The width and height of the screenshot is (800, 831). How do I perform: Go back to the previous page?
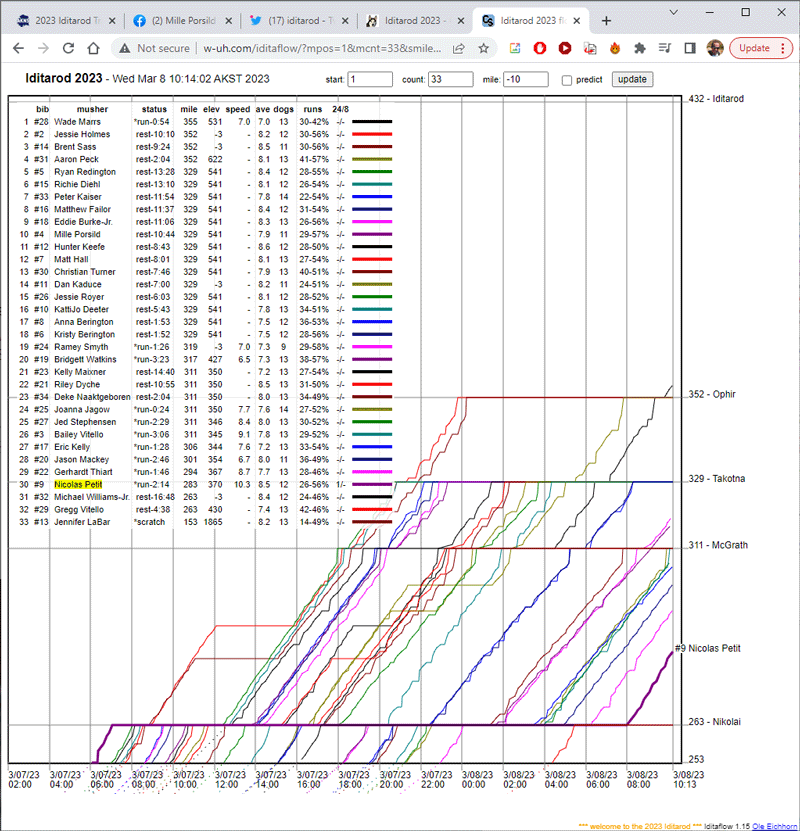(19, 48)
